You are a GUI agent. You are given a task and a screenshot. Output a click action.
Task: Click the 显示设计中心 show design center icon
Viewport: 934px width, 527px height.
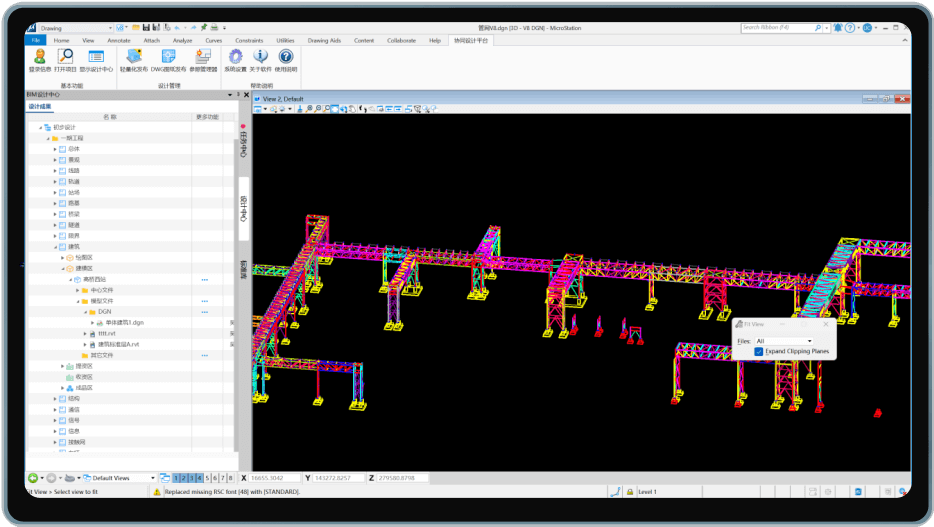pos(96,57)
